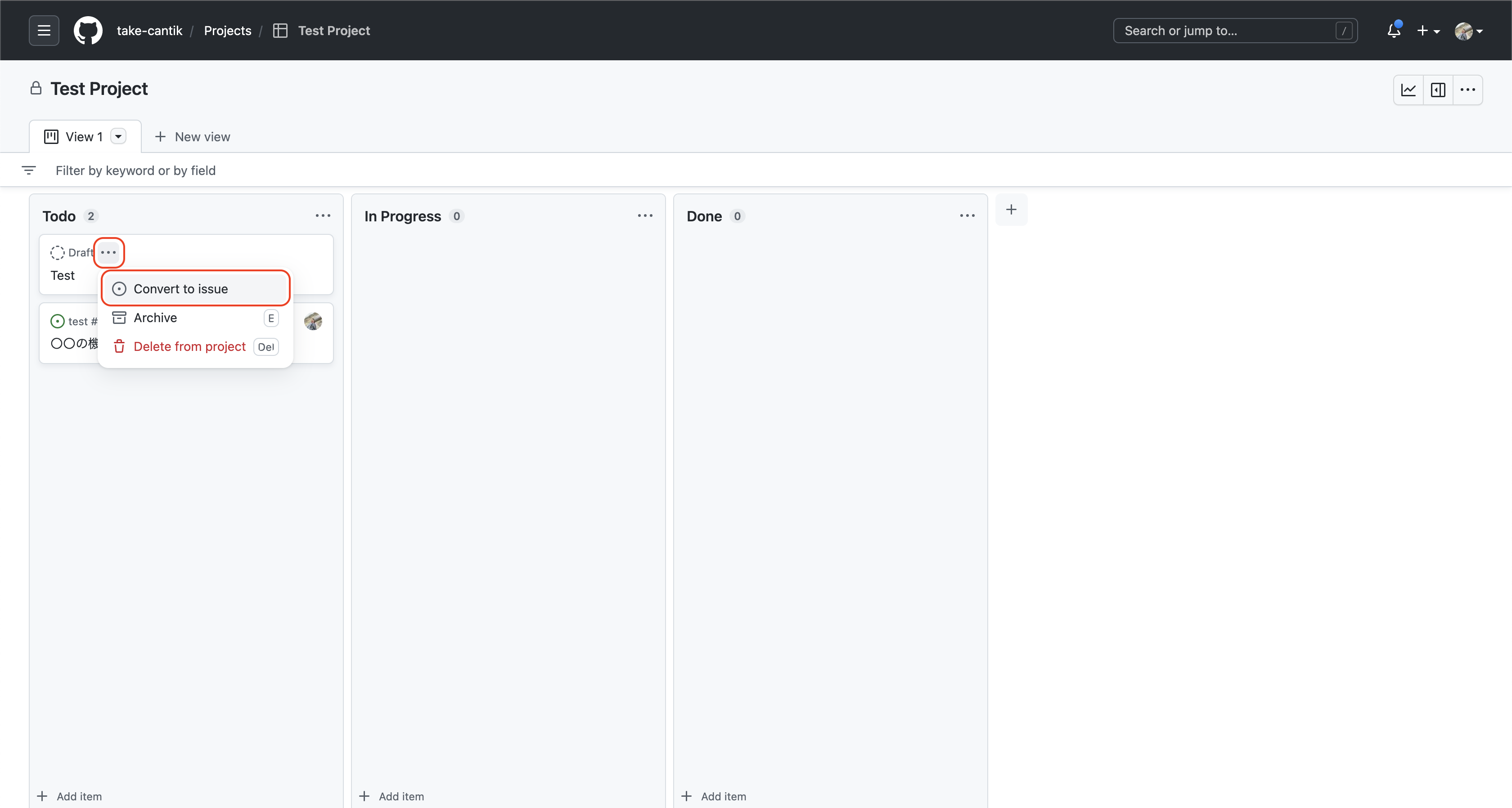
Task: Open the project Insights chart icon
Action: [x=1408, y=90]
